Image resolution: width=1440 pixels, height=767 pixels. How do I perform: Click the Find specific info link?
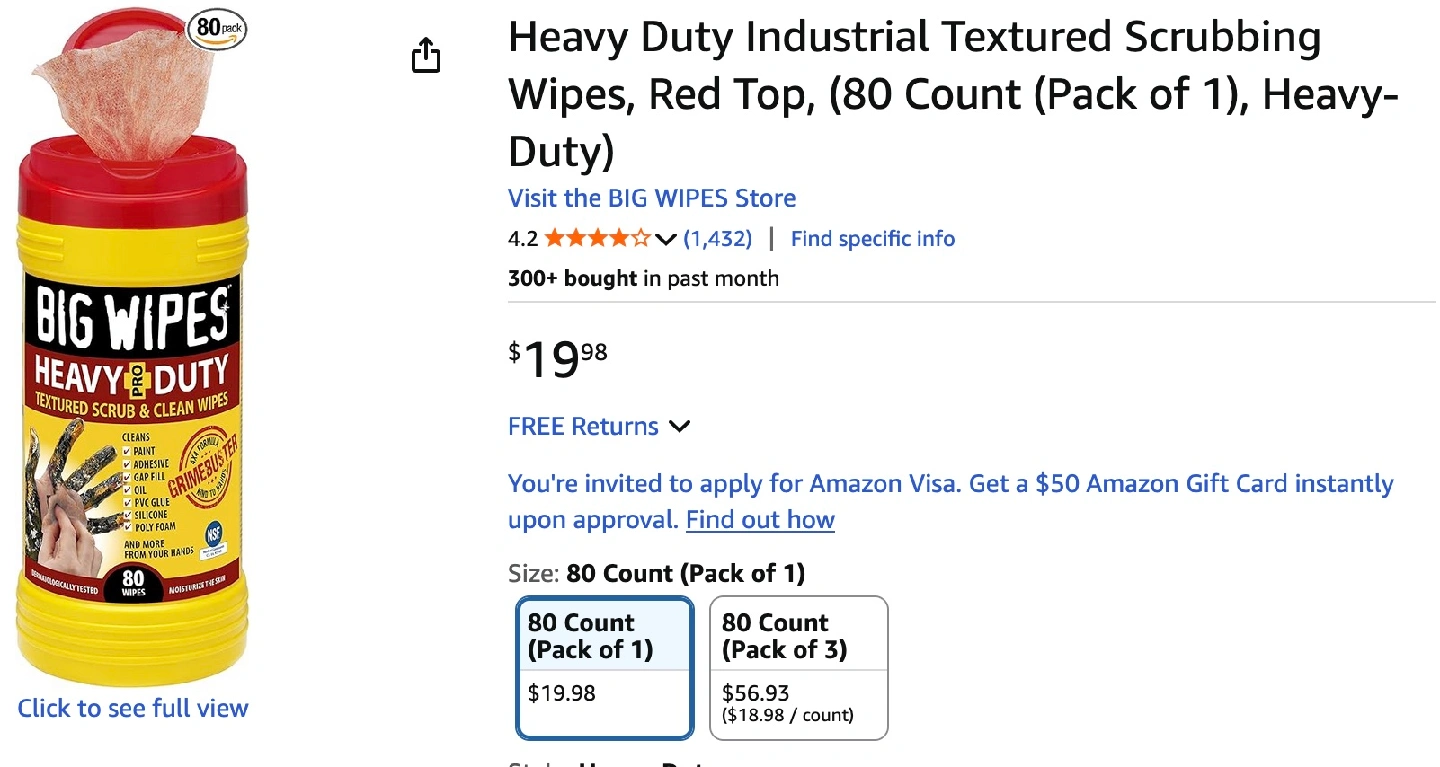pos(872,239)
